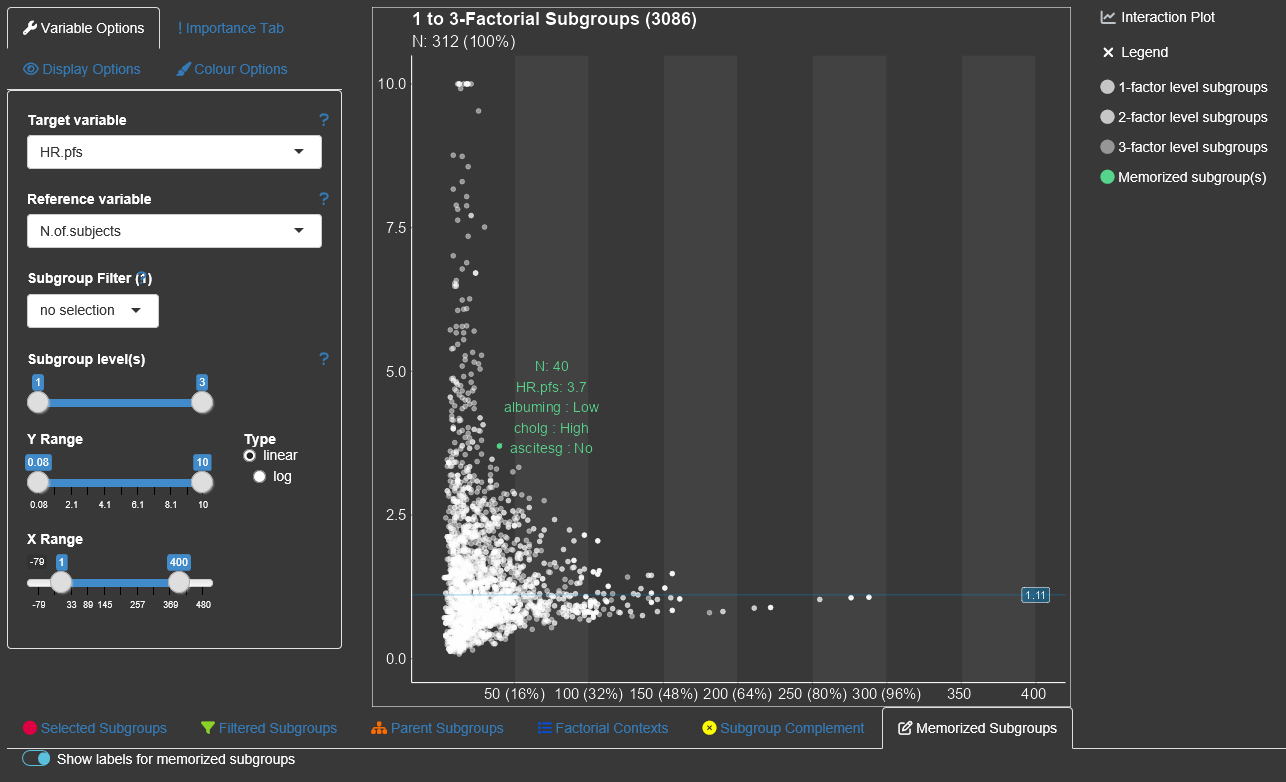Click the Interaction Plot chart icon
Image resolution: width=1286 pixels, height=782 pixels.
point(1108,17)
